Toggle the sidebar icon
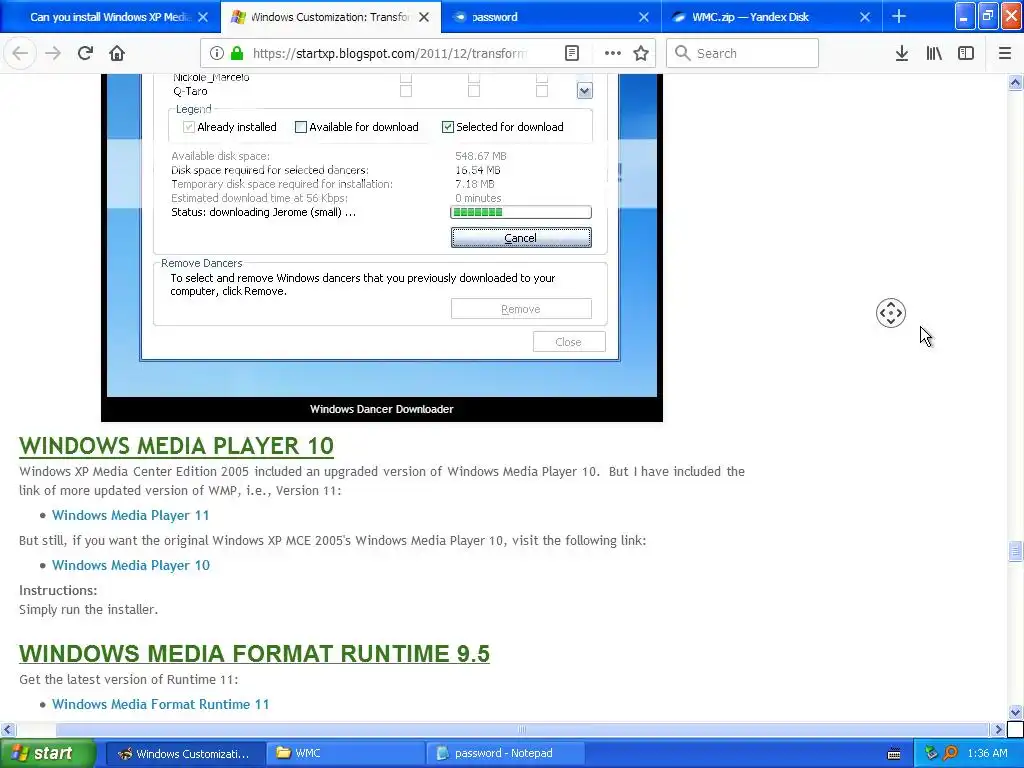1024x768 pixels. (x=966, y=53)
